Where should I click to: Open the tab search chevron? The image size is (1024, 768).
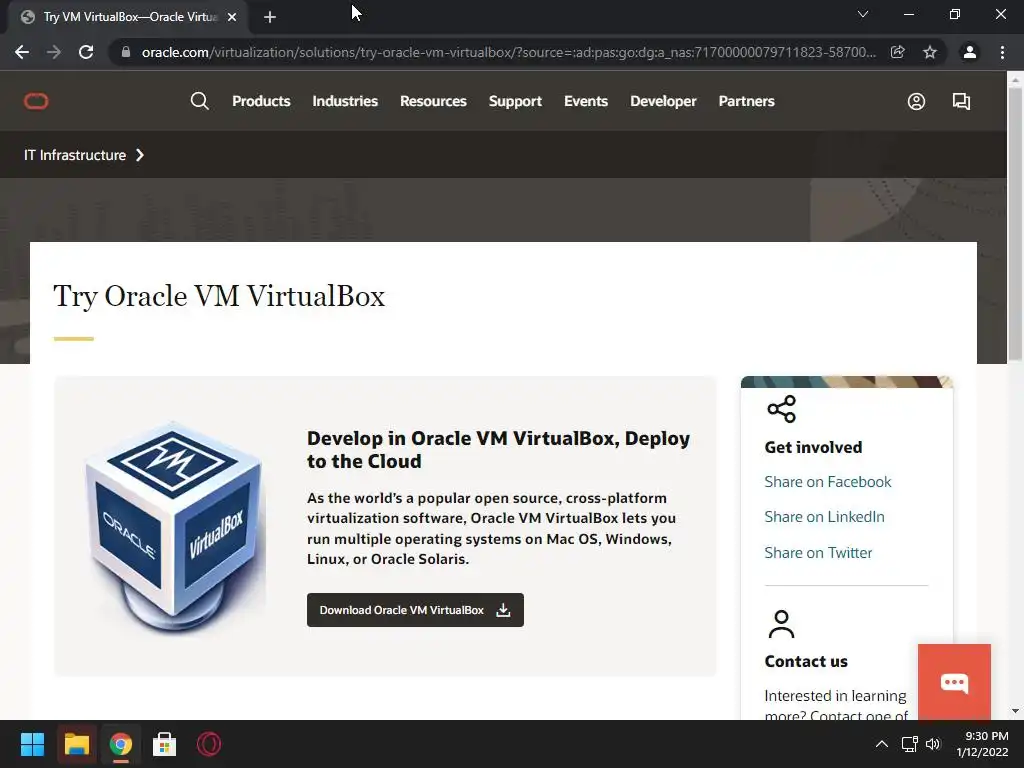coord(863,14)
